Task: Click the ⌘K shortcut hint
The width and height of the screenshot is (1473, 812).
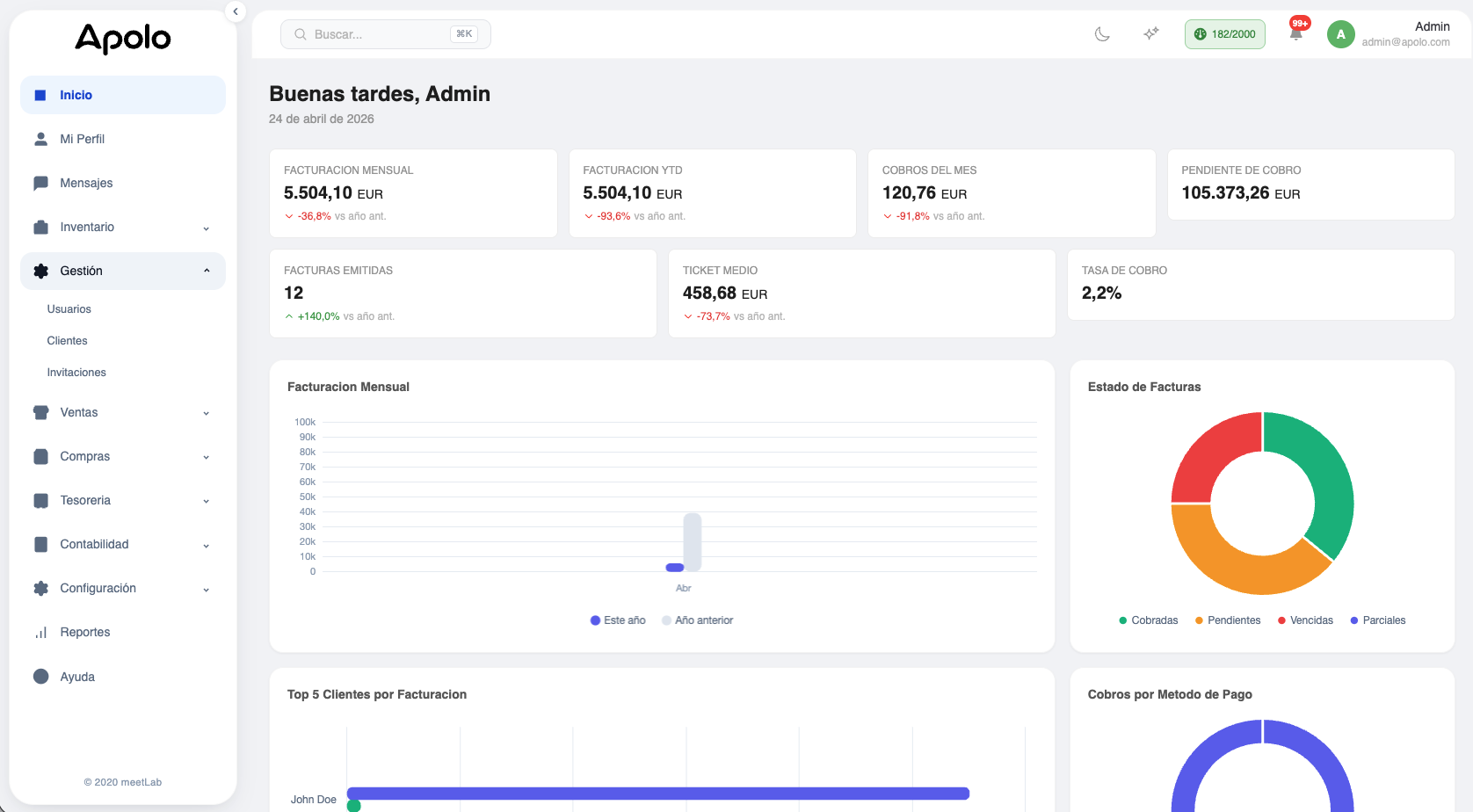Action: click(464, 34)
